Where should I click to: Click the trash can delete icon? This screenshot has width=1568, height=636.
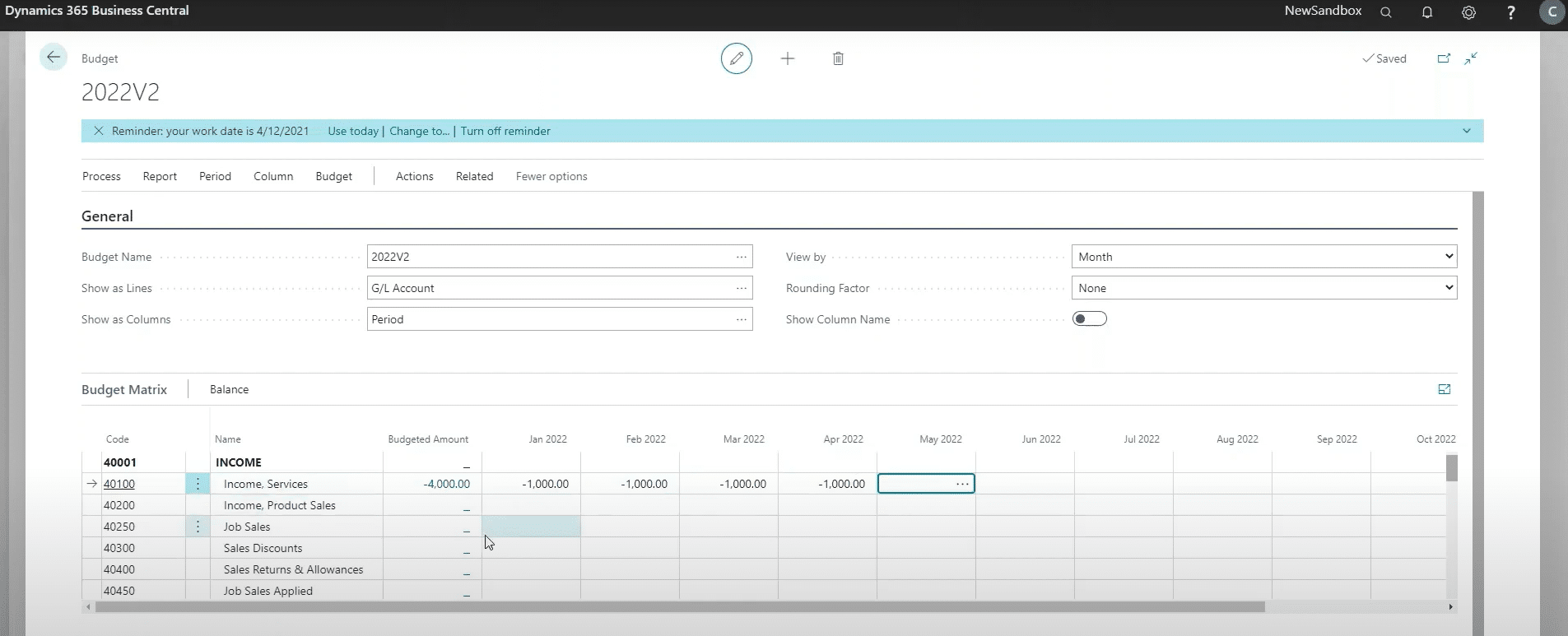tap(838, 58)
